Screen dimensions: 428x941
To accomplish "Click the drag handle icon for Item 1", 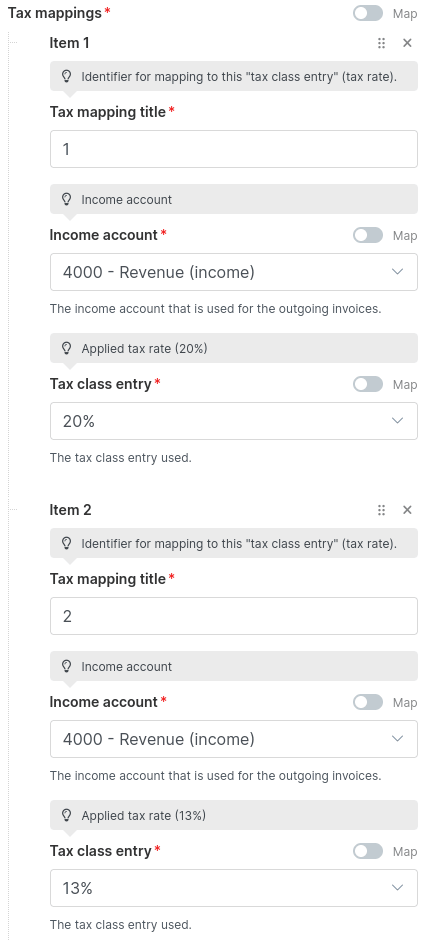I will click(x=381, y=43).
